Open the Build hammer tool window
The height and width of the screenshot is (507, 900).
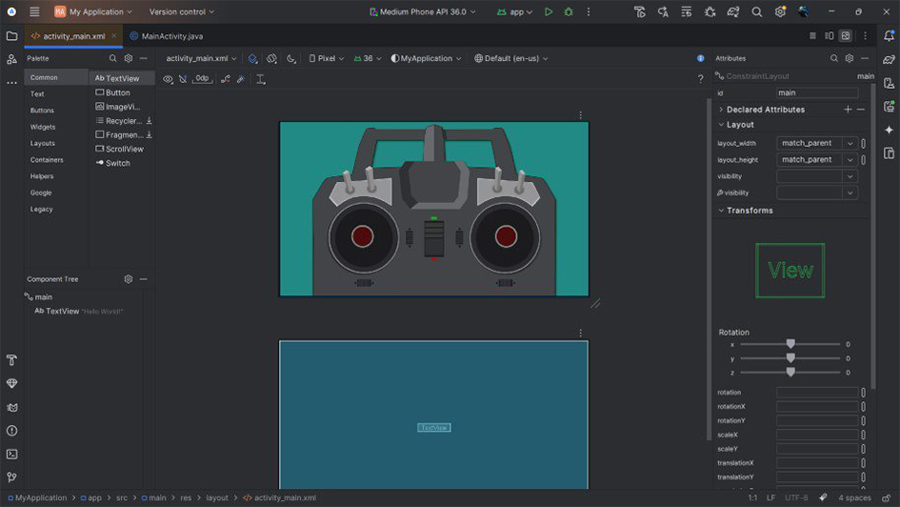[x=12, y=360]
